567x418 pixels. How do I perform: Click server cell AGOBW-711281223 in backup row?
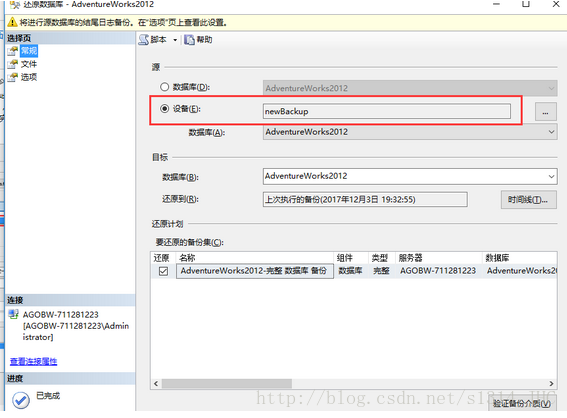(438, 271)
